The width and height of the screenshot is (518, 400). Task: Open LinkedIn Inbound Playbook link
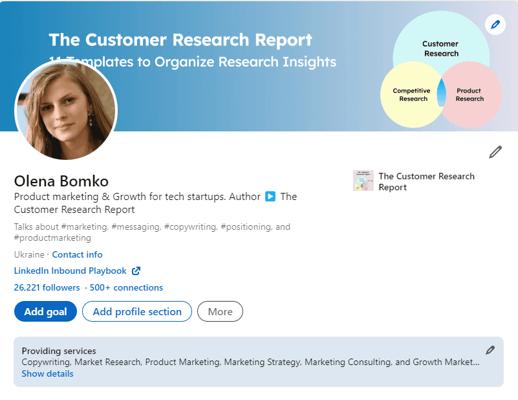click(x=70, y=271)
